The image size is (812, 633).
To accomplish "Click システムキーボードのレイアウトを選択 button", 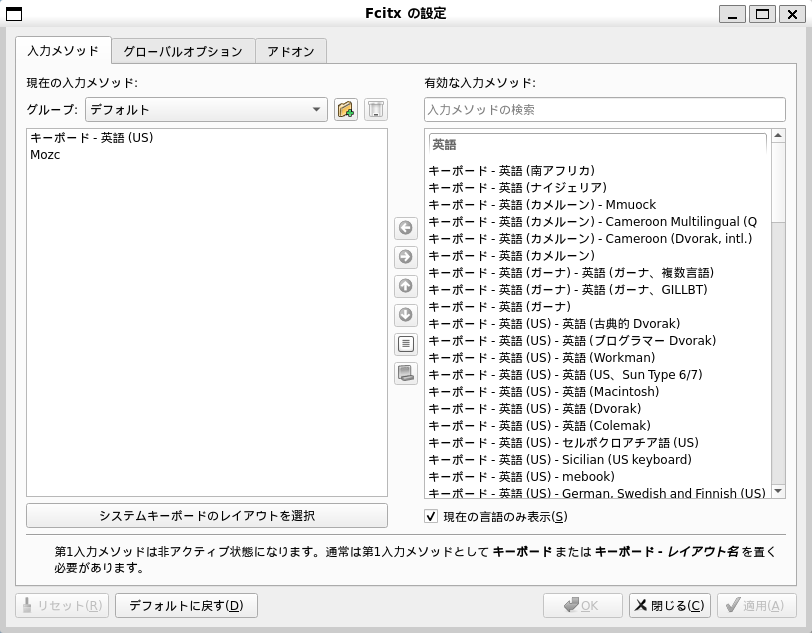I will (207, 515).
